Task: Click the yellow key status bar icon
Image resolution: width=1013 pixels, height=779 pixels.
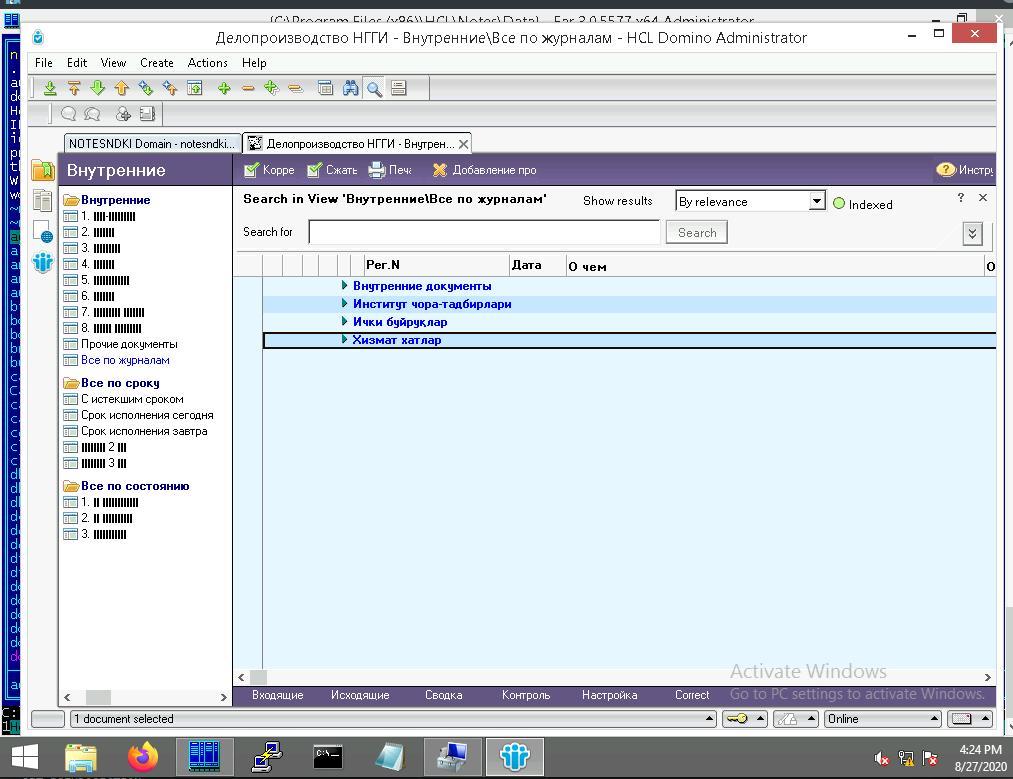Action: tap(736, 719)
